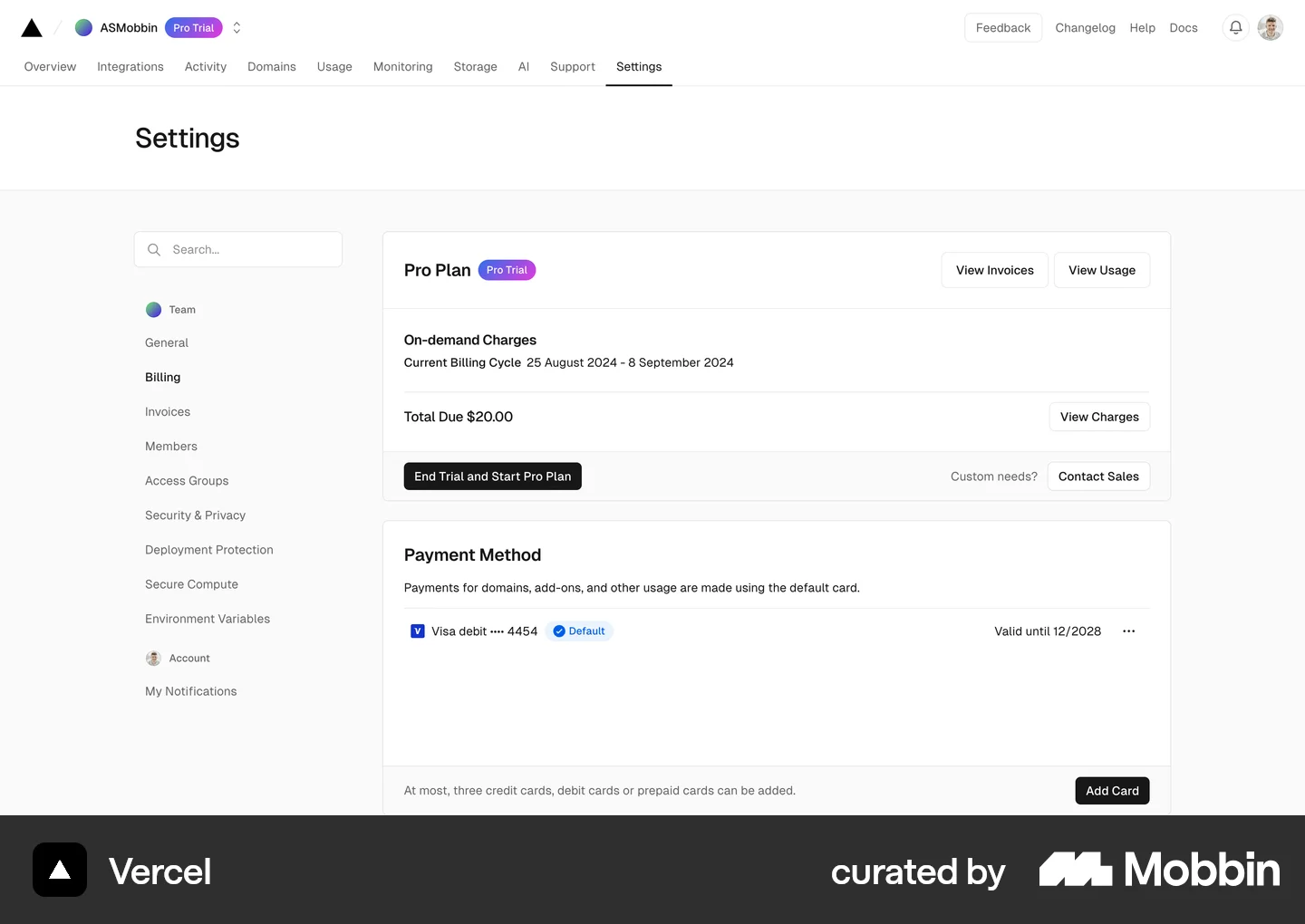
Task: Go to the Activity tab
Action: click(206, 67)
